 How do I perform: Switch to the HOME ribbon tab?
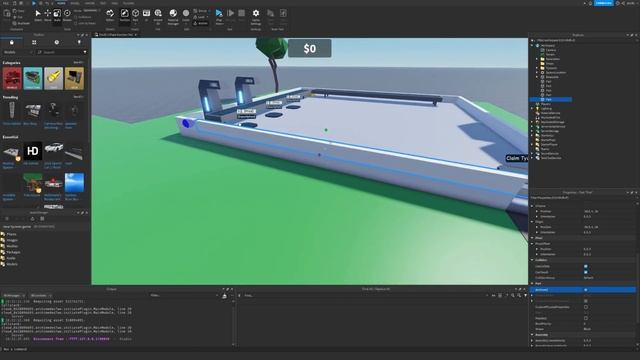click(x=61, y=3)
